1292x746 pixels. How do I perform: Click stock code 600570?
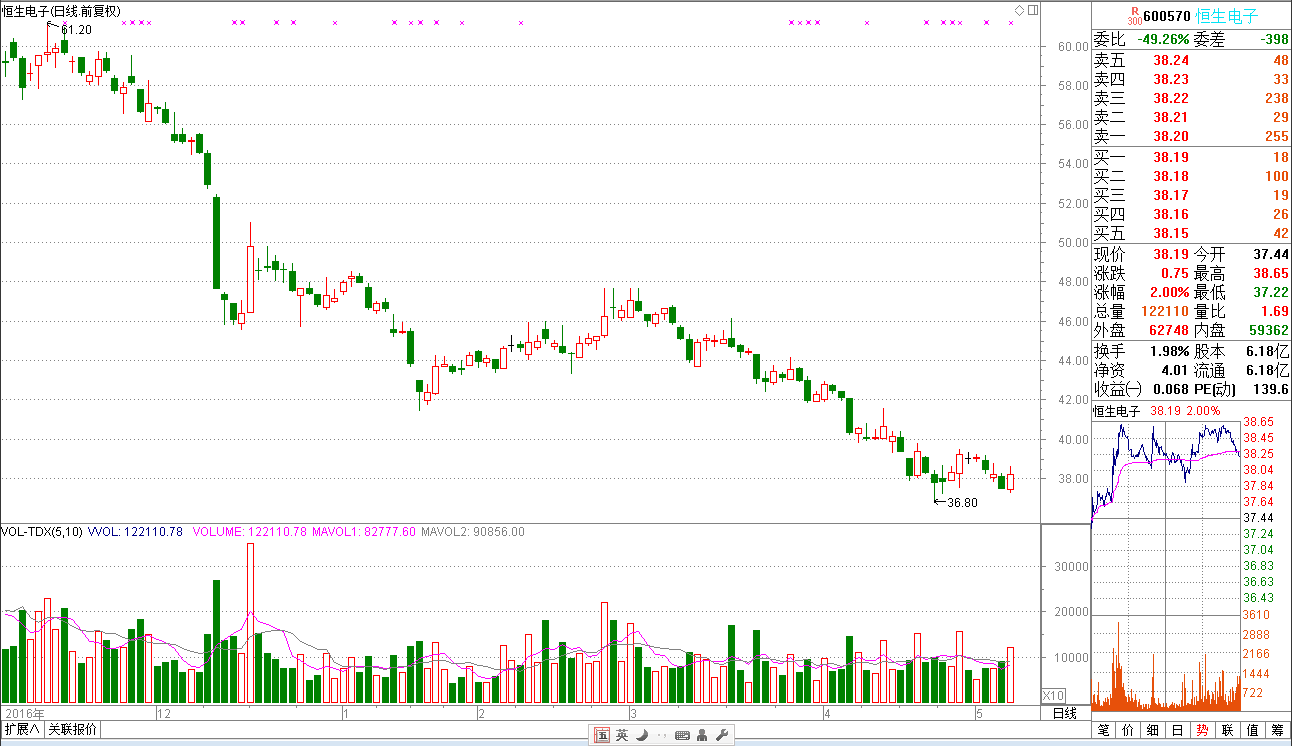point(1166,17)
